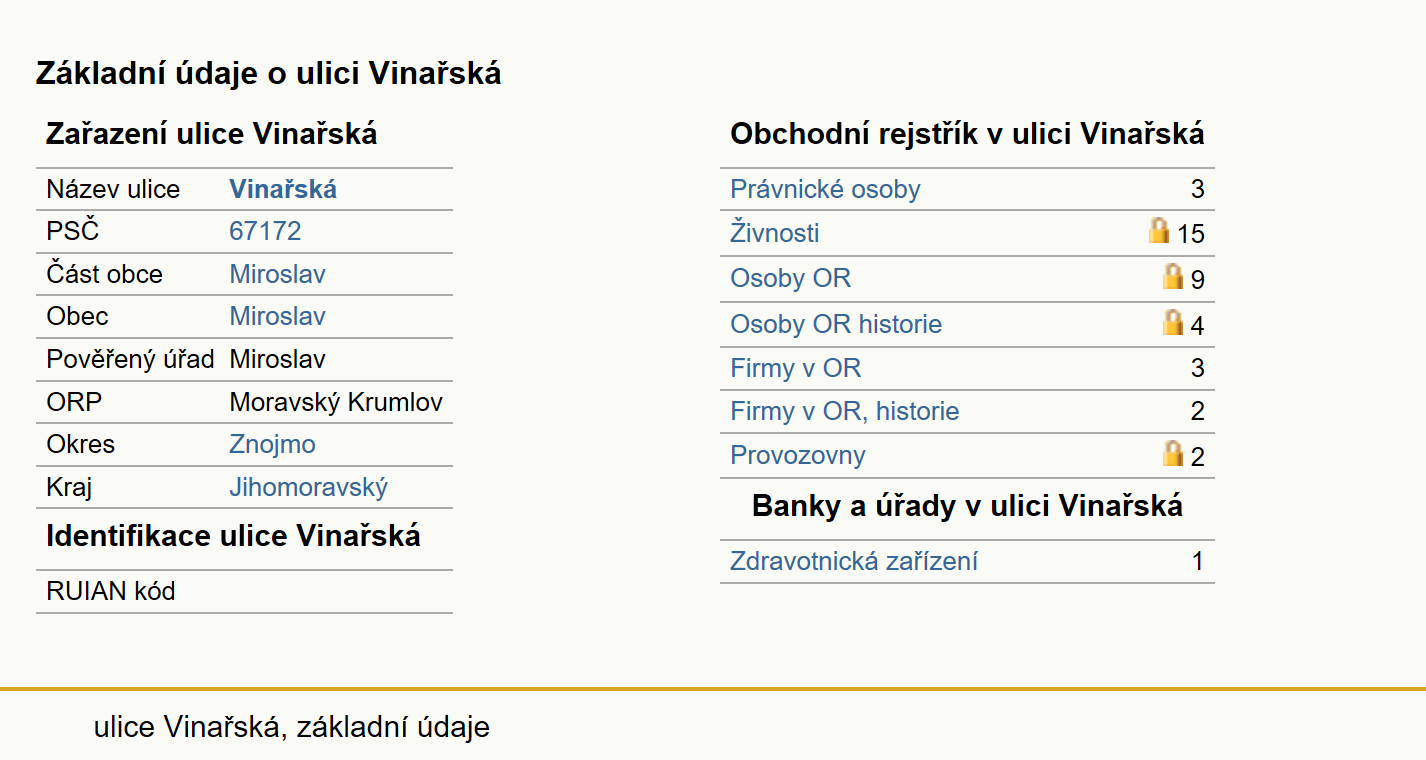Screen dimensions: 1426x760
Task: Open the Firmy v OR, historie link
Action: pyautogui.click(x=845, y=411)
